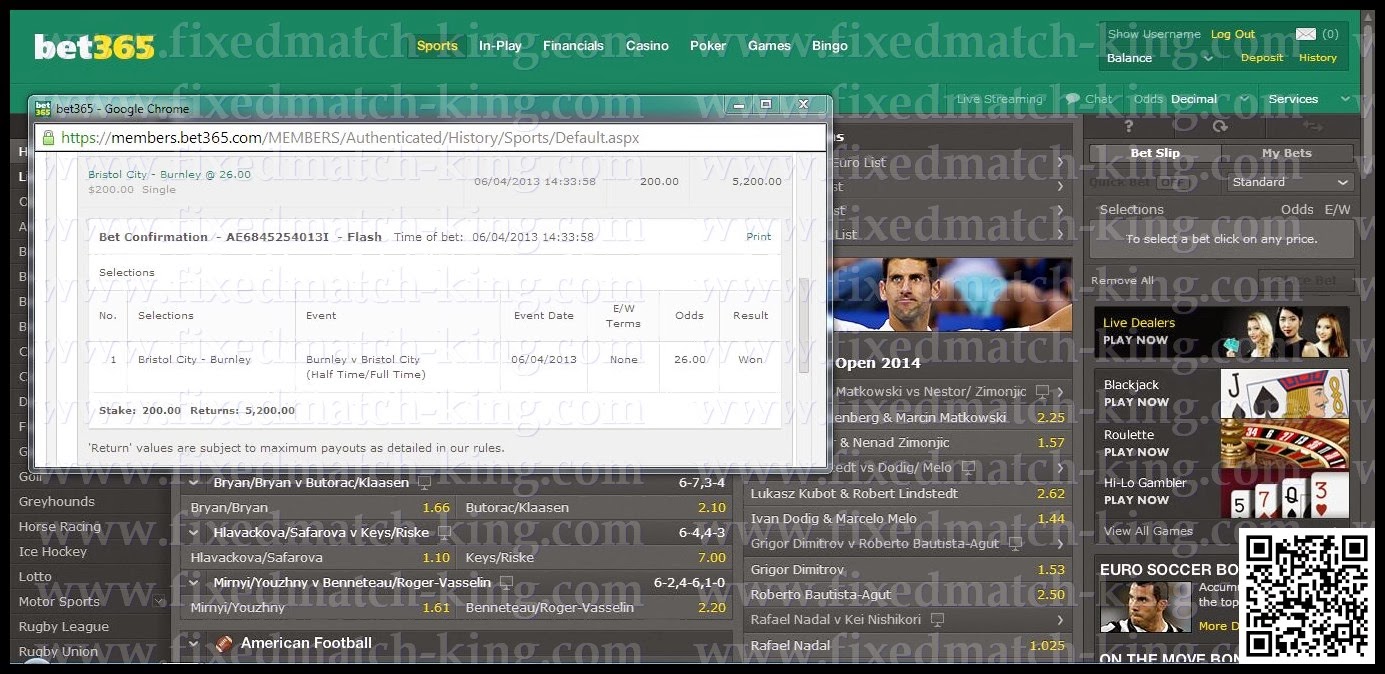Select Bryan/Bryan odds 1.66
Screen dimensions: 1385x674
(x=436, y=508)
